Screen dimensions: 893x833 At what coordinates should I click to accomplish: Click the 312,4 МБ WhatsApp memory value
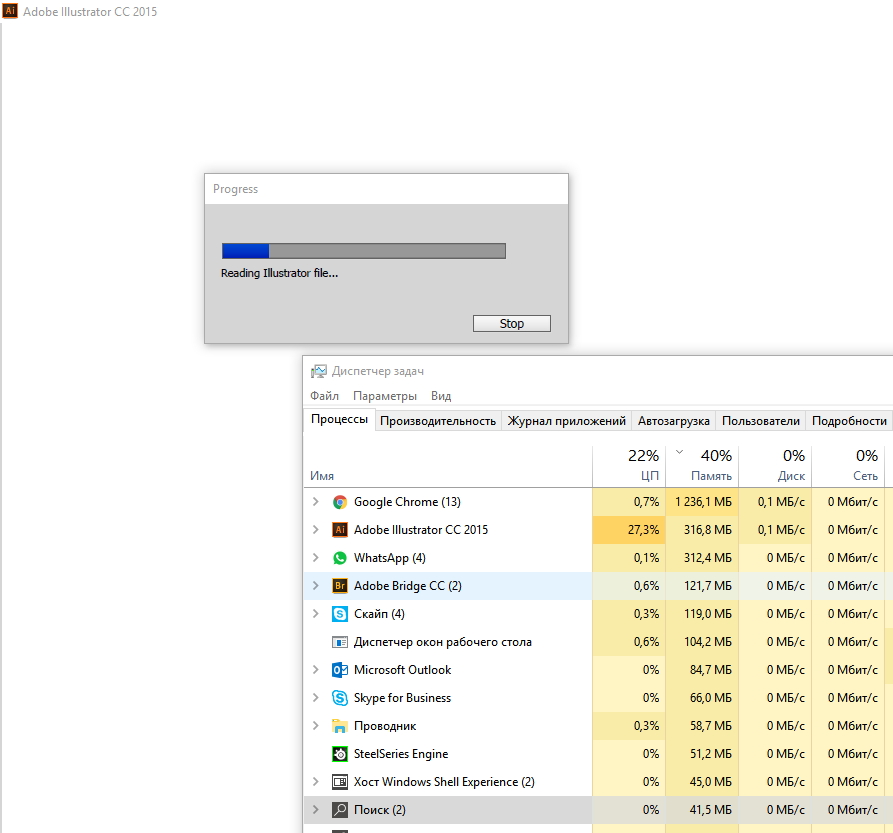pos(708,557)
